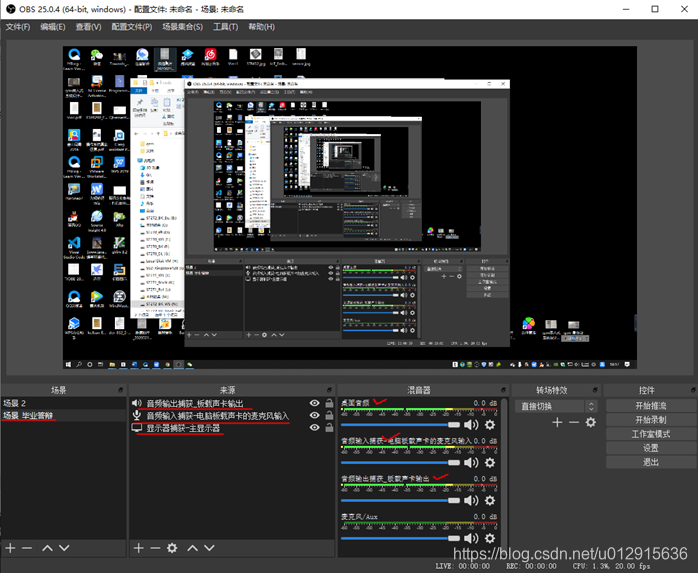698x573 pixels.
Task: Click the OBS logo in title bar
Action: point(11,9)
